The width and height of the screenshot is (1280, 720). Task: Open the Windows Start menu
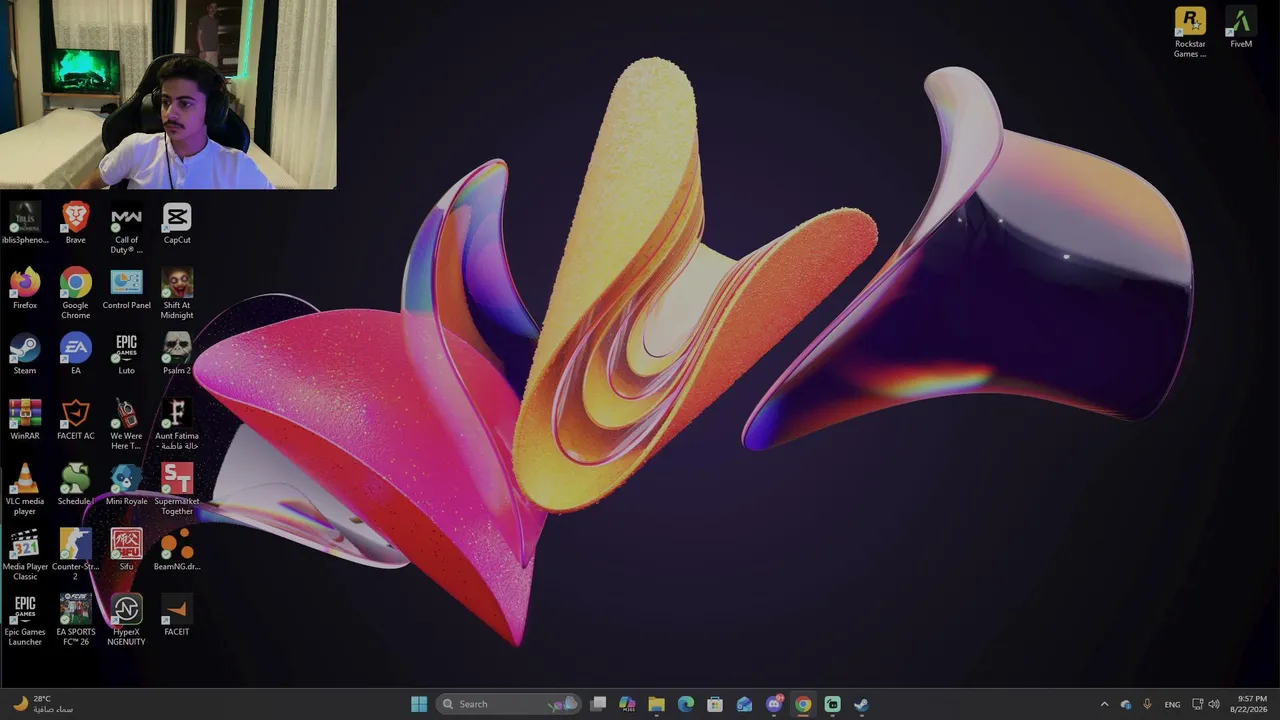[x=419, y=704]
